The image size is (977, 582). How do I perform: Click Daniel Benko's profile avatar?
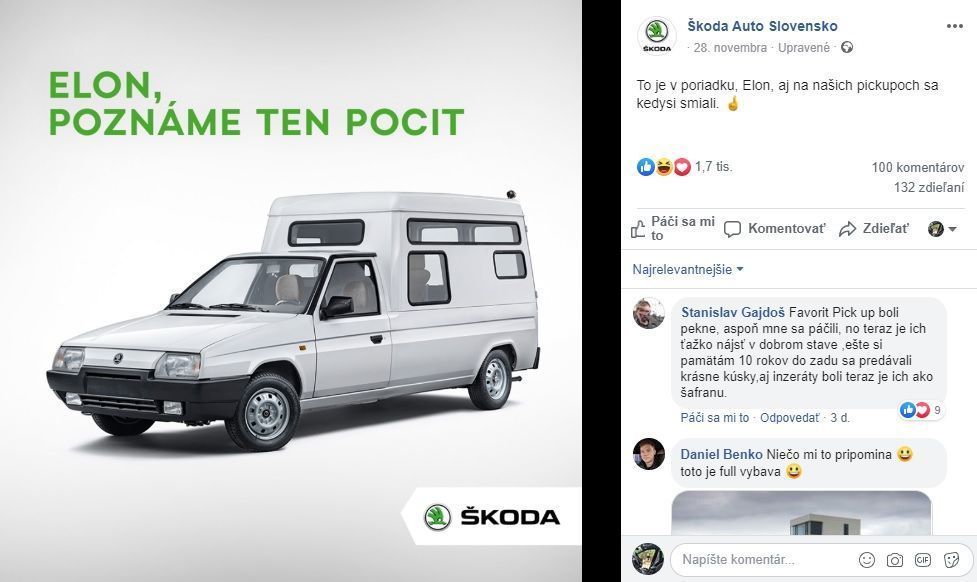649,454
